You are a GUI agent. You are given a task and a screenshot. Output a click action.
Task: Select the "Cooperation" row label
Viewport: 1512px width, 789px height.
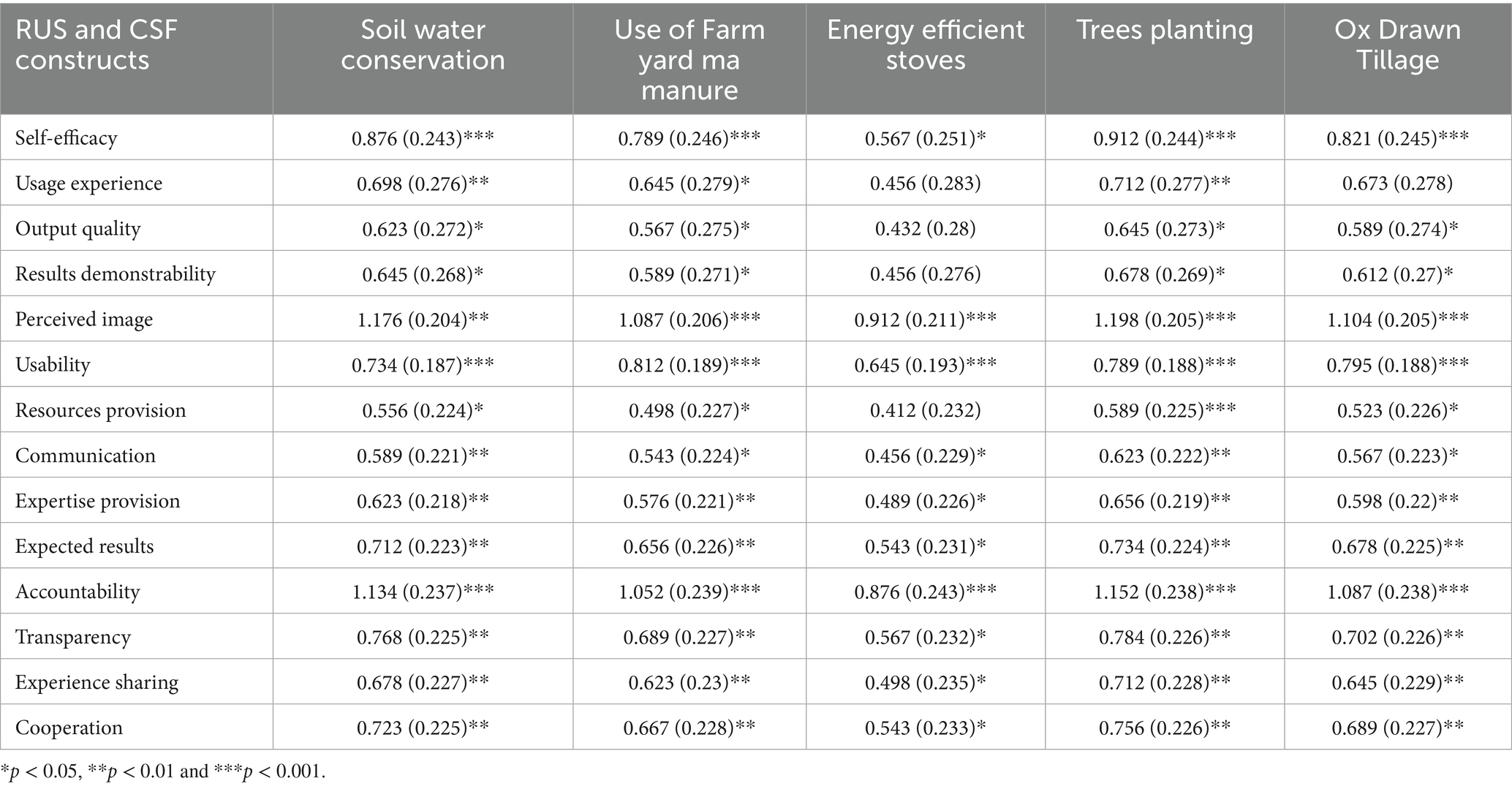tap(69, 728)
